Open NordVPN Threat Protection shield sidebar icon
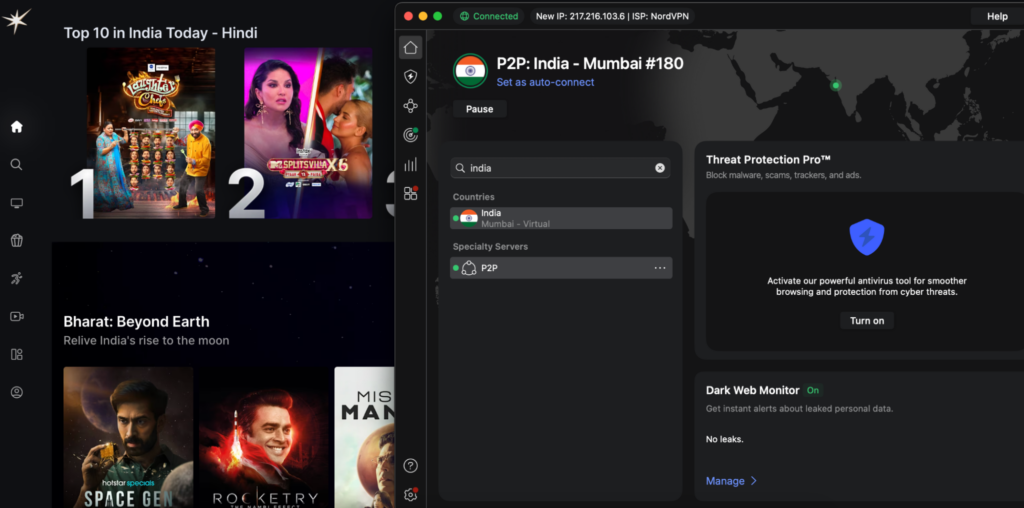 410,77
